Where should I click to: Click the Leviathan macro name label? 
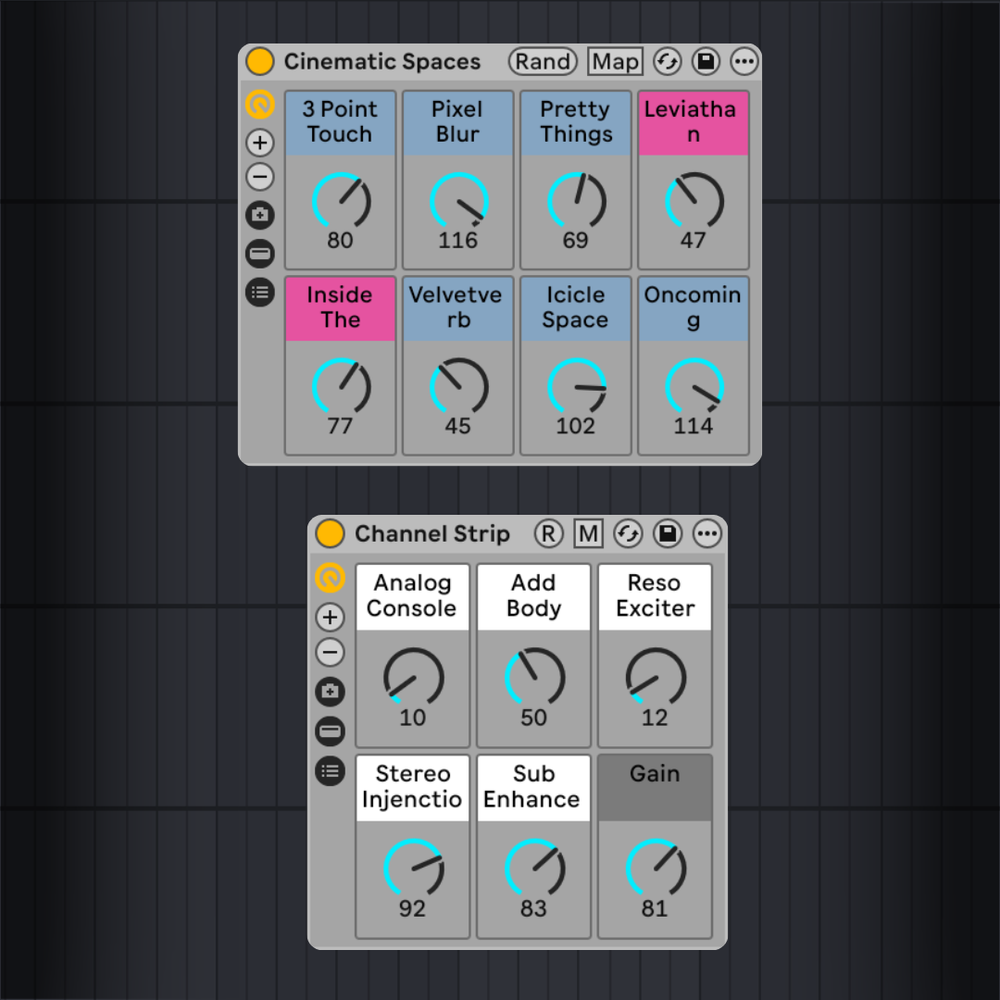click(693, 120)
